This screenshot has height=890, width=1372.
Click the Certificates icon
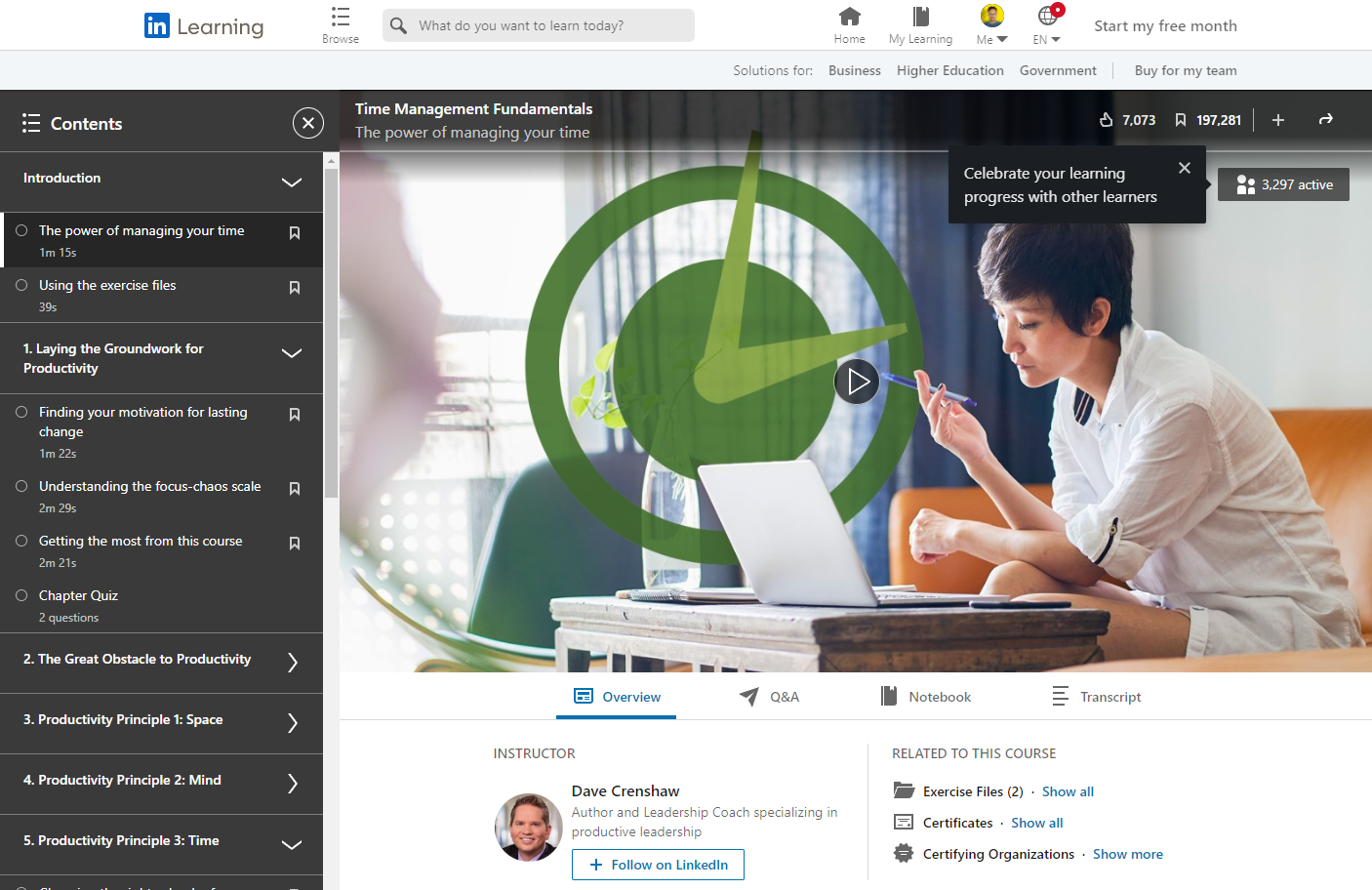(x=904, y=822)
